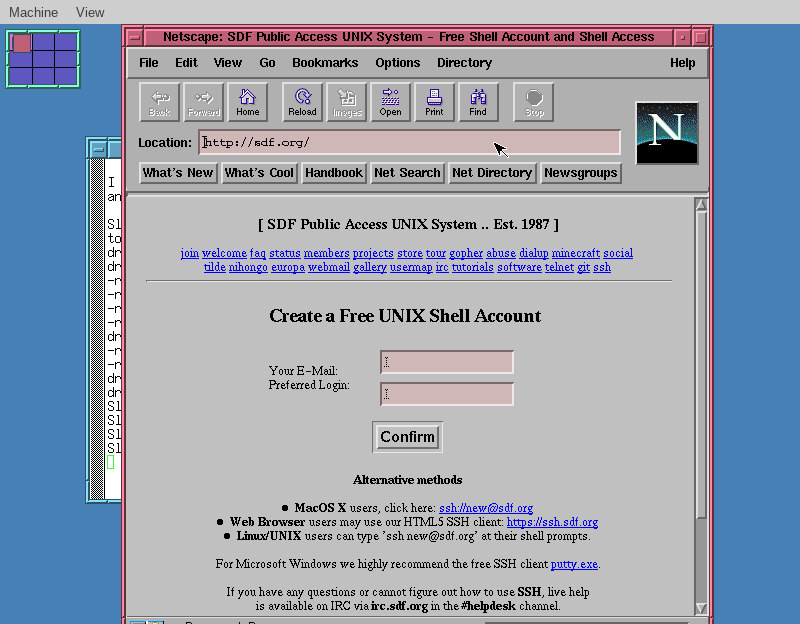800x624 pixels.
Task: Click the ssh://new@sdf.org link
Action: (486, 508)
